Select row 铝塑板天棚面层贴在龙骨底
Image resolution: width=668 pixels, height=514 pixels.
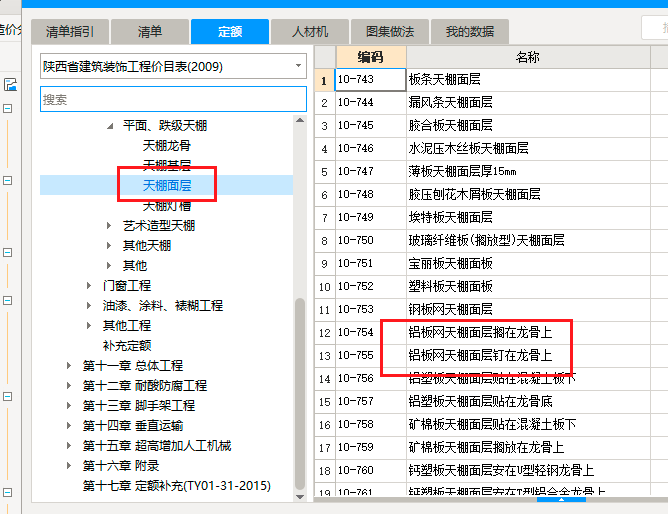point(528,402)
